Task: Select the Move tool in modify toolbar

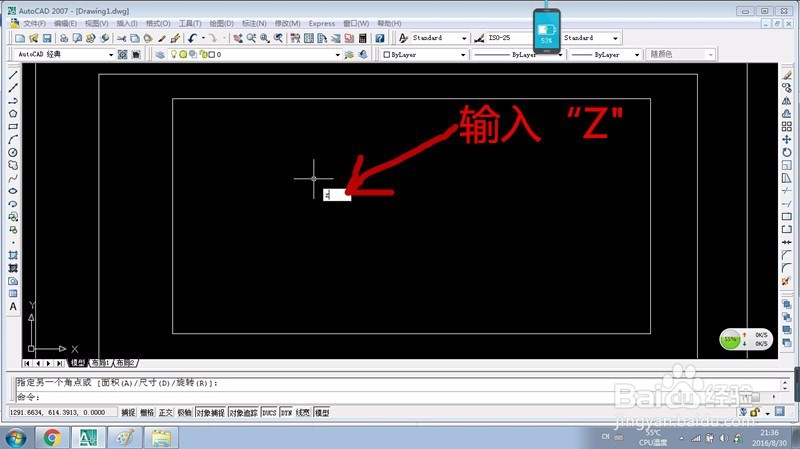Action: [787, 139]
